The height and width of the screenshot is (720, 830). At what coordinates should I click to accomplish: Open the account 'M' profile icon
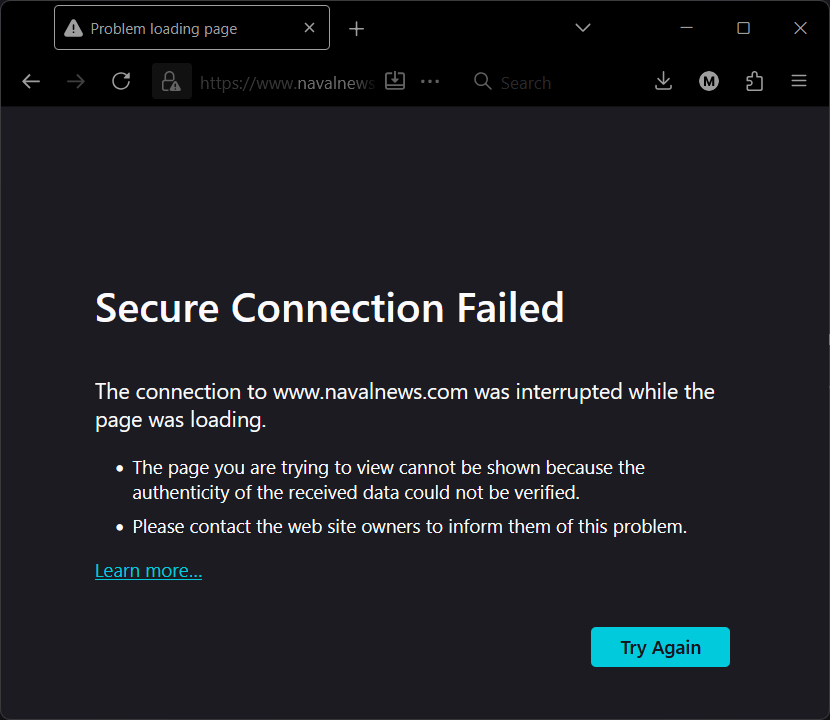coord(709,82)
